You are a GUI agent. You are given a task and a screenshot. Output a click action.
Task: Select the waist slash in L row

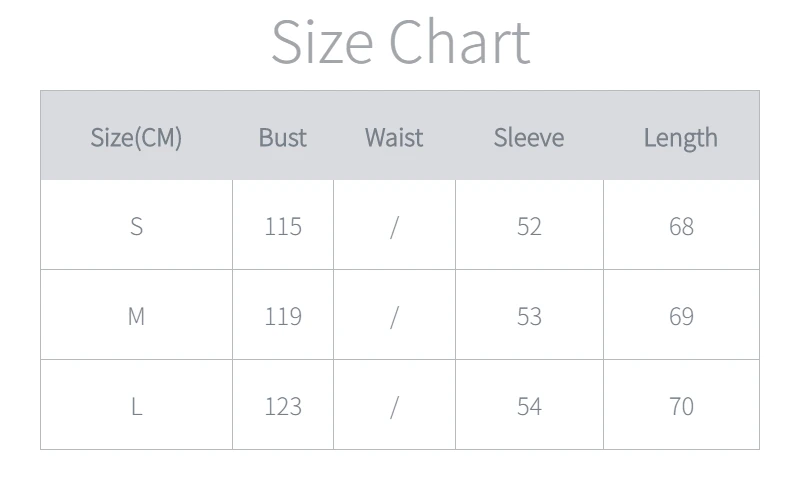click(x=394, y=406)
